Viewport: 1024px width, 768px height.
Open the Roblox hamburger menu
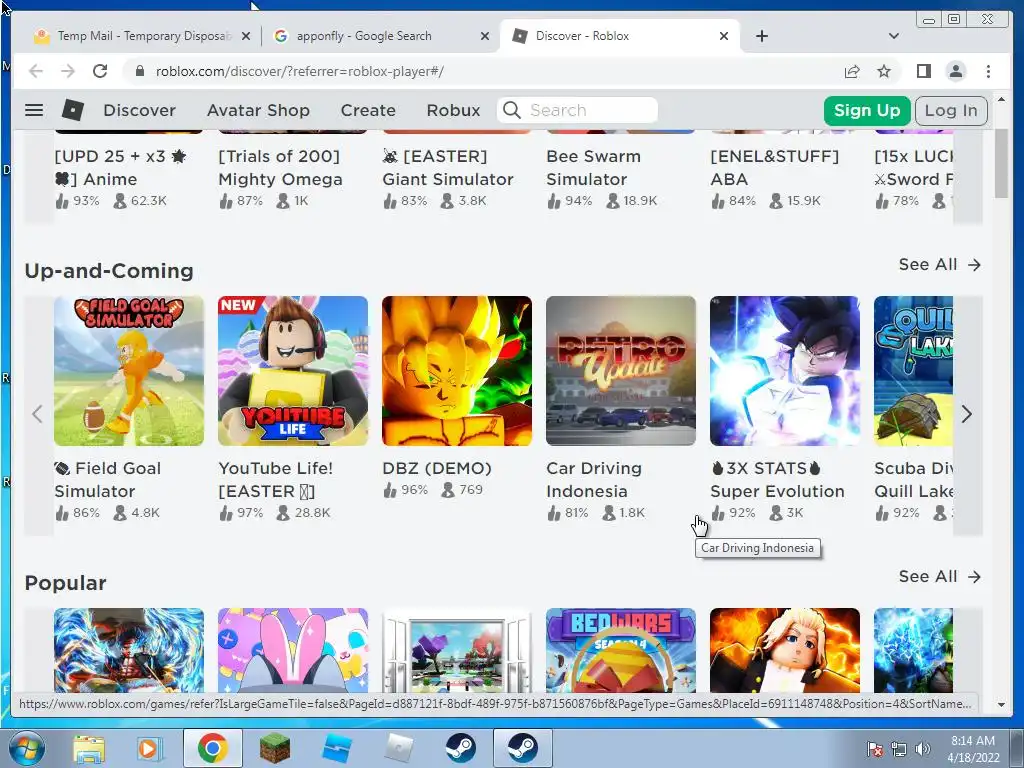pyautogui.click(x=34, y=110)
